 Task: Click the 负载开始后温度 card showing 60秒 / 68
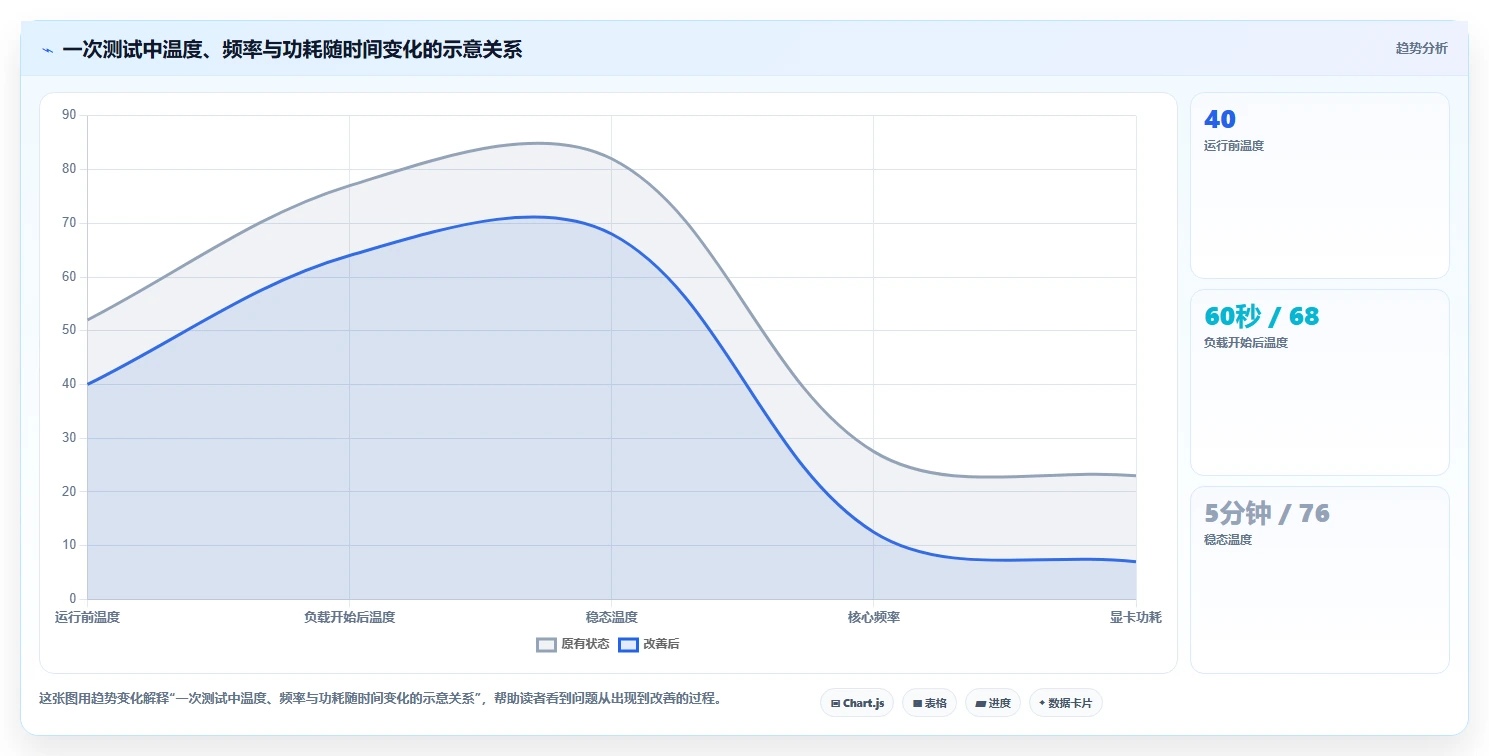point(1319,382)
